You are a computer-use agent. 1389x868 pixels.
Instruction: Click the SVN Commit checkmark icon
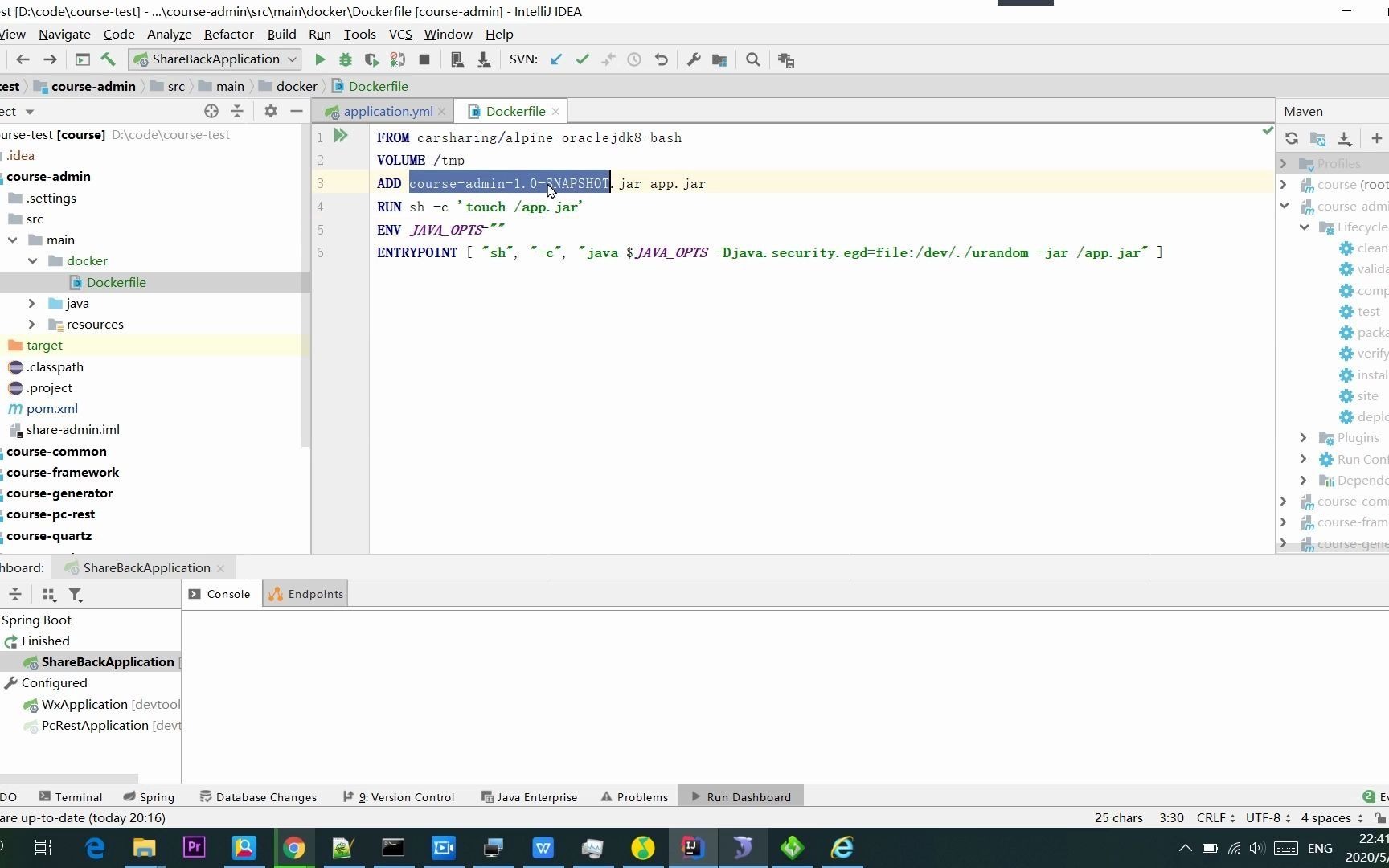pos(583,59)
